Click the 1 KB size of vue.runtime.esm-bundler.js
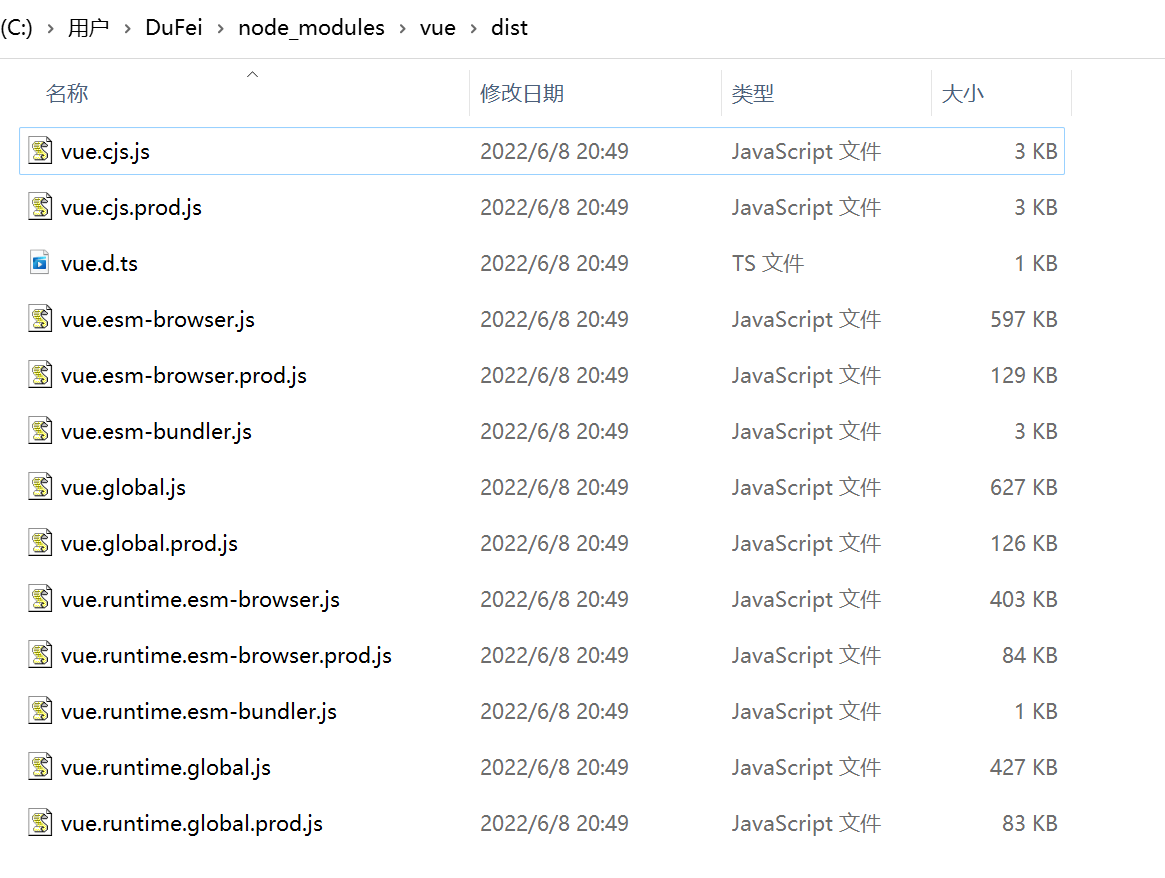This screenshot has height=878, width=1165. [1036, 712]
